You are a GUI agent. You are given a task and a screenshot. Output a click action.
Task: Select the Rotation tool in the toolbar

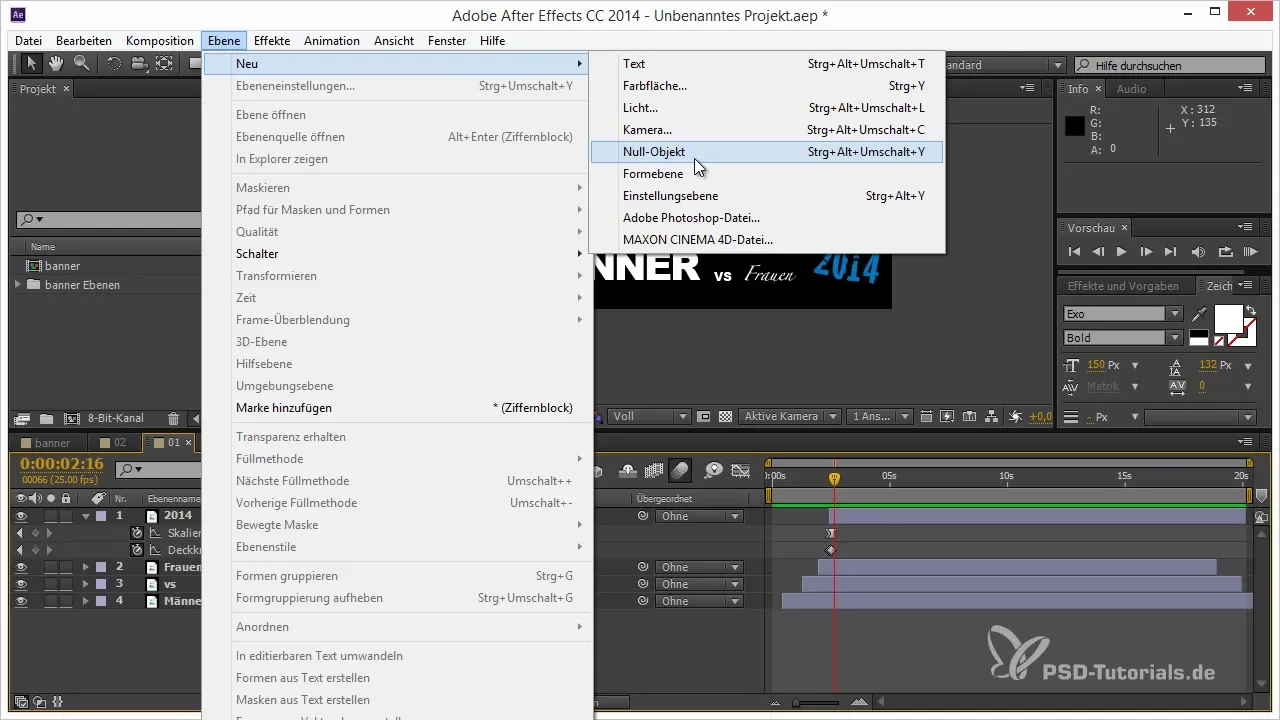tap(114, 64)
